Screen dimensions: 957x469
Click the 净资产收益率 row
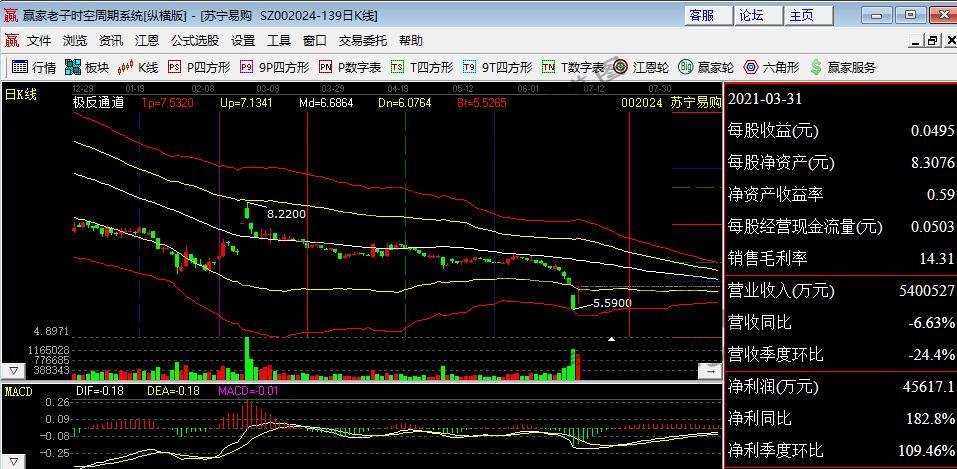[x=840, y=194]
